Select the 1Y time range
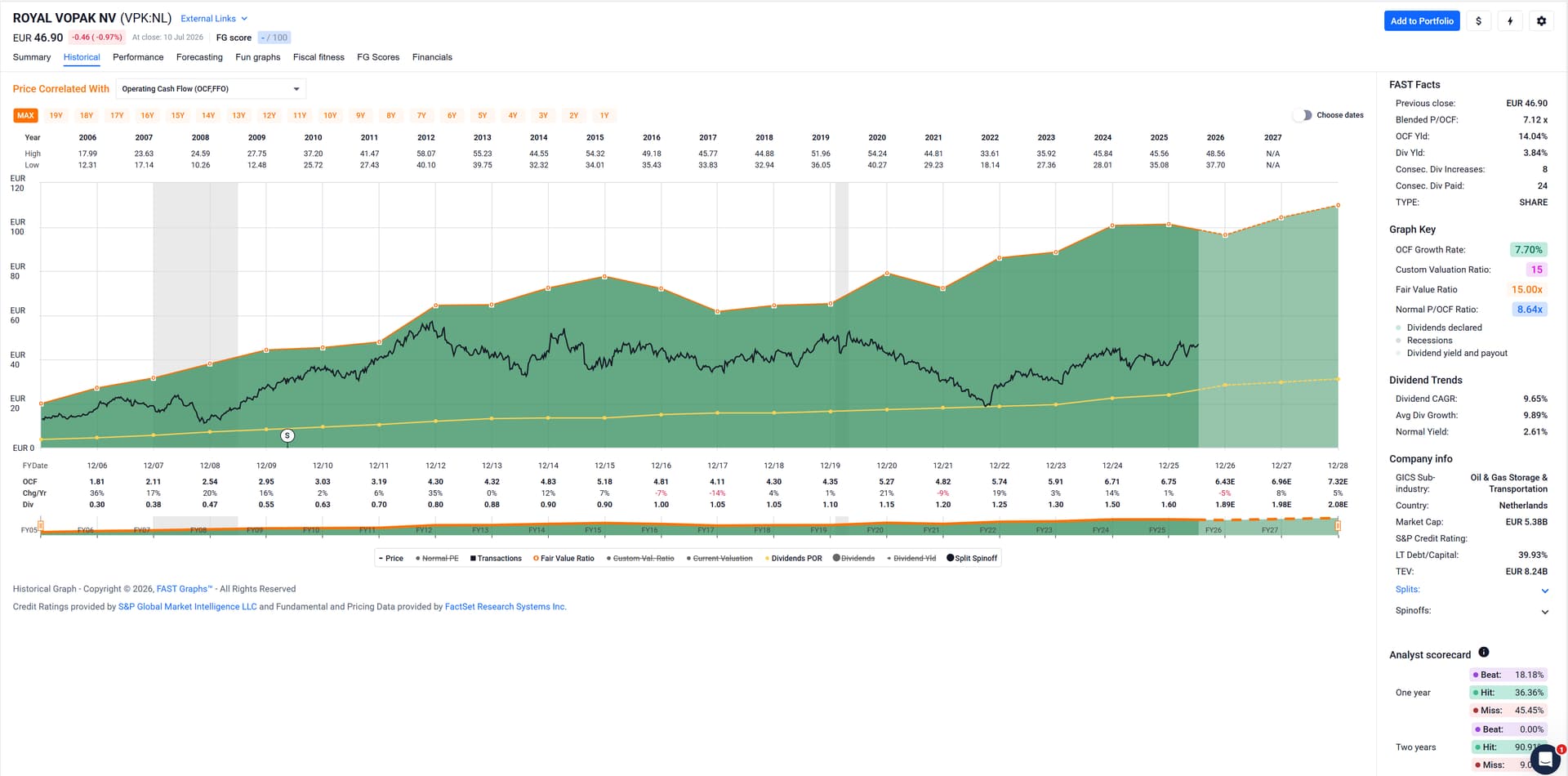The image size is (1568, 776). point(604,116)
